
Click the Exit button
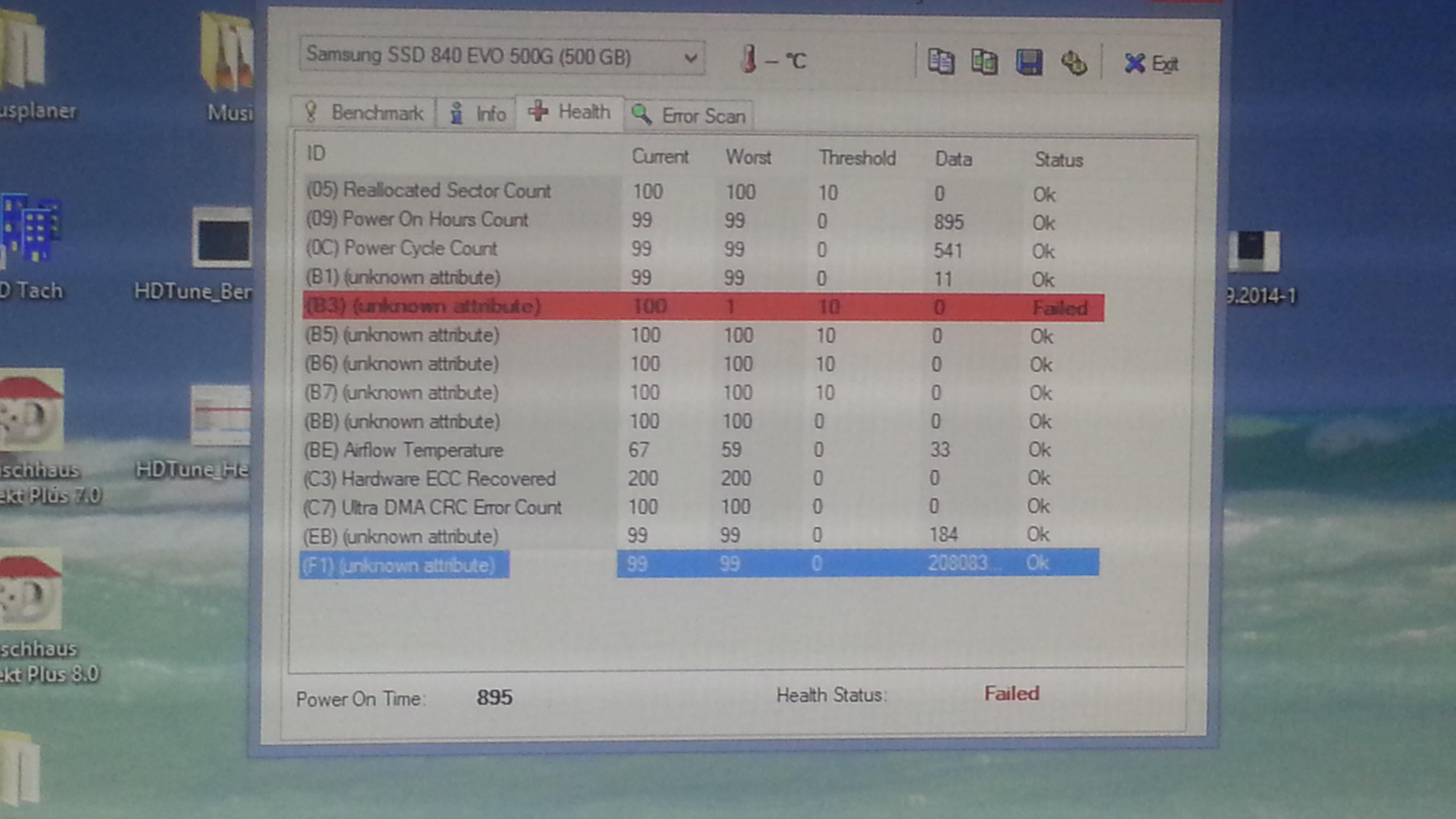coord(1151,64)
